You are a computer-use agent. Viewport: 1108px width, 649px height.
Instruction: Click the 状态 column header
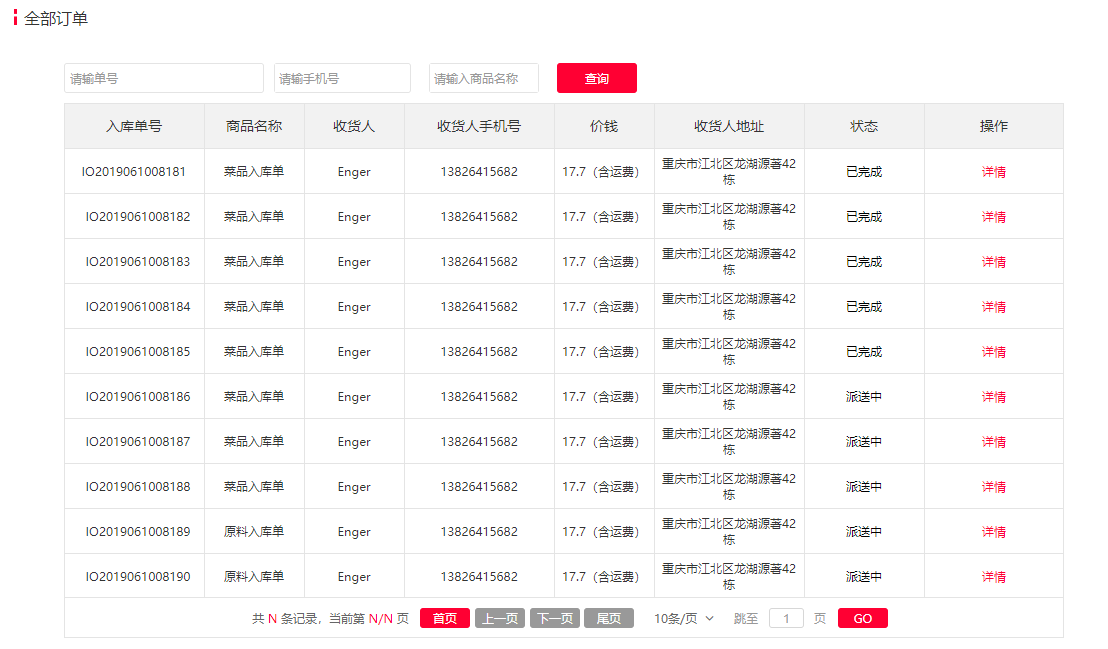pos(864,126)
